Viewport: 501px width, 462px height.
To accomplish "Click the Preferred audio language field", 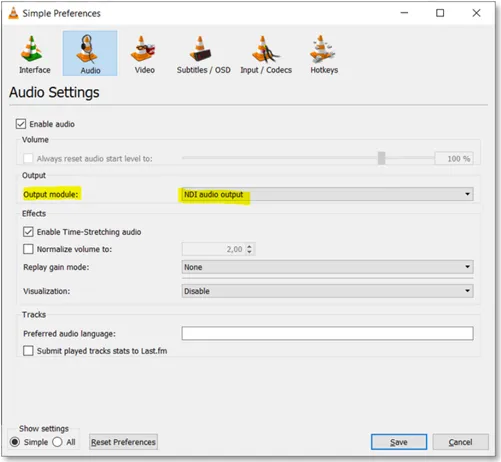I will pos(327,333).
